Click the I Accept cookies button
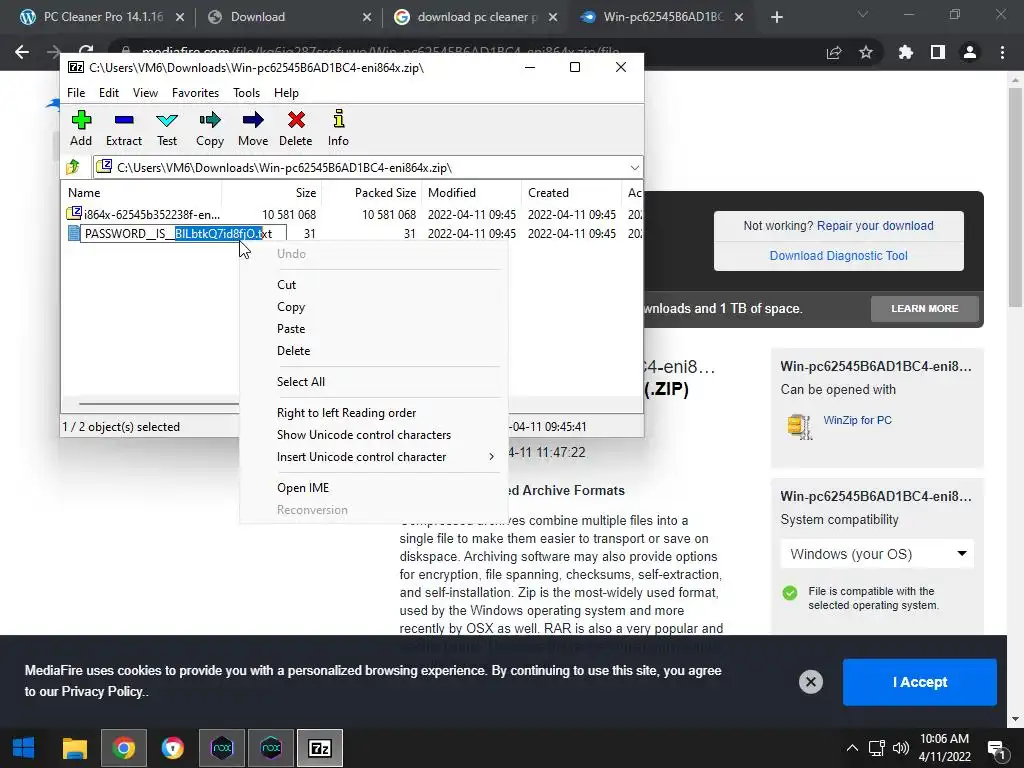This screenshot has width=1024, height=768. coord(920,682)
